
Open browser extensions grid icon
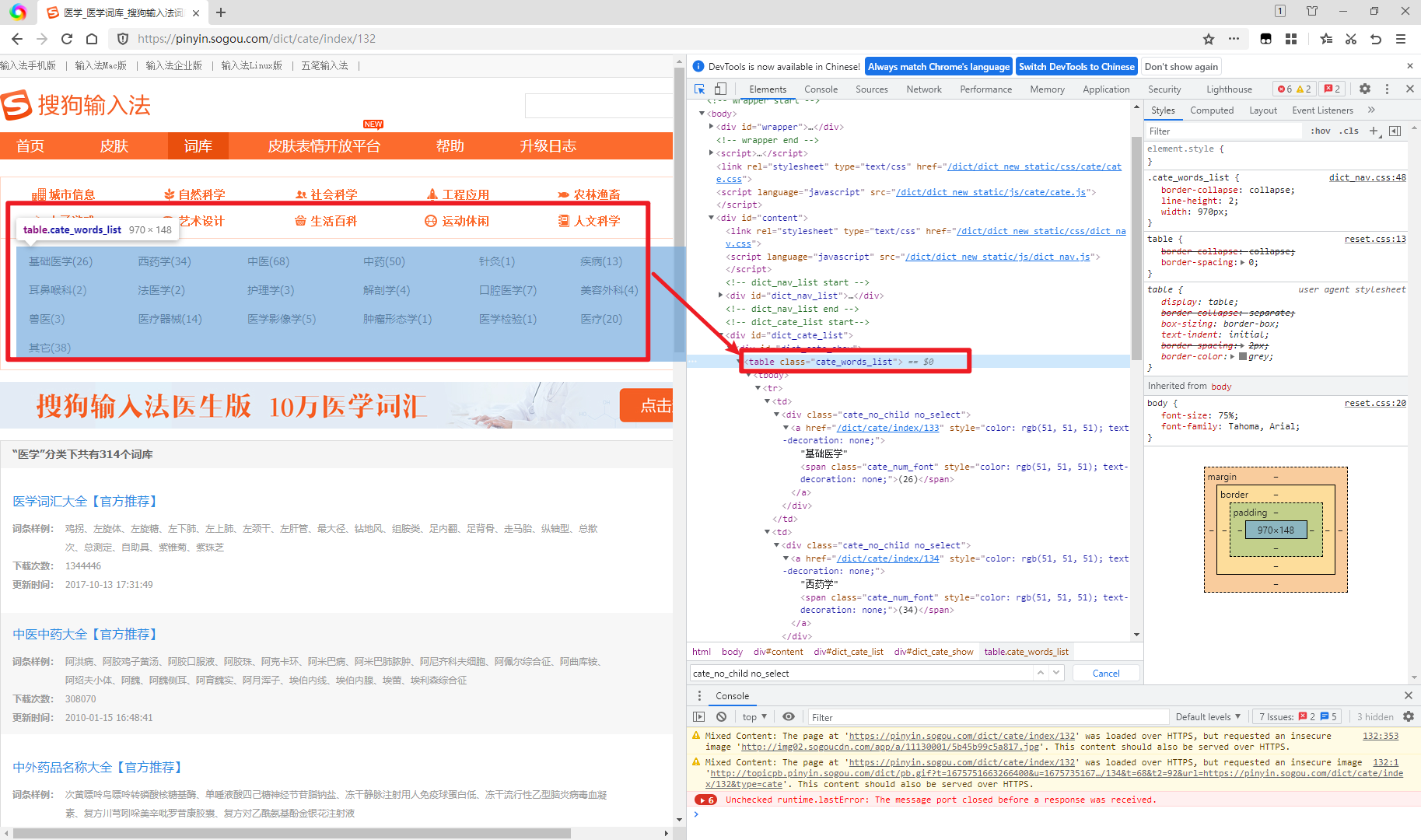coord(1291,39)
